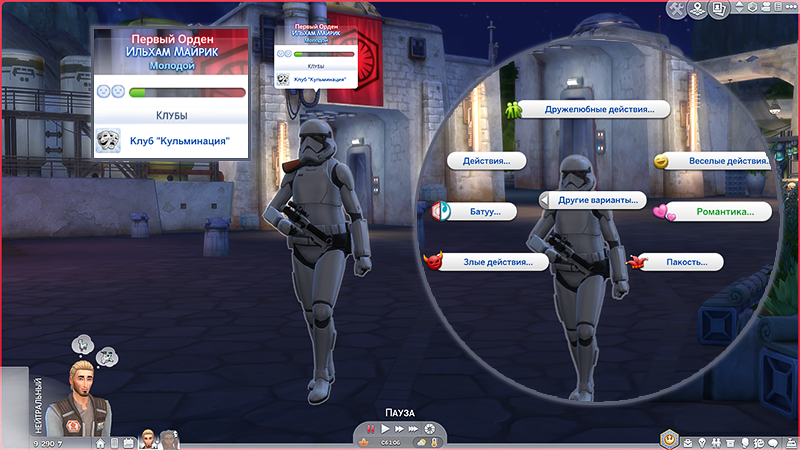The width and height of the screenshot is (800, 450).
Task: Pause the game with red pause button
Action: click(x=371, y=430)
